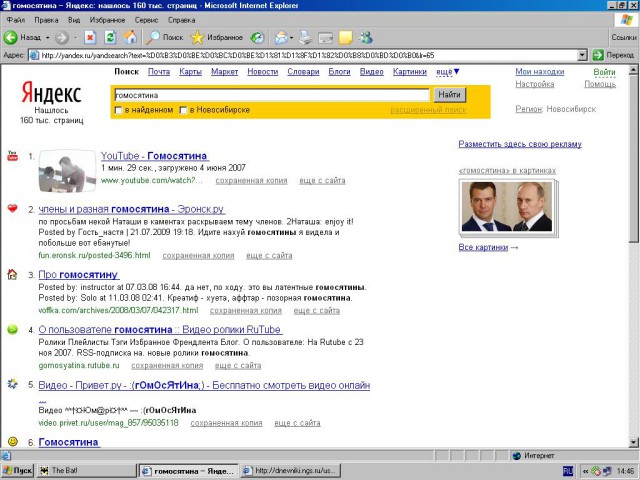
Task: Open the Избранное star toolbar button
Action: (x=216, y=38)
